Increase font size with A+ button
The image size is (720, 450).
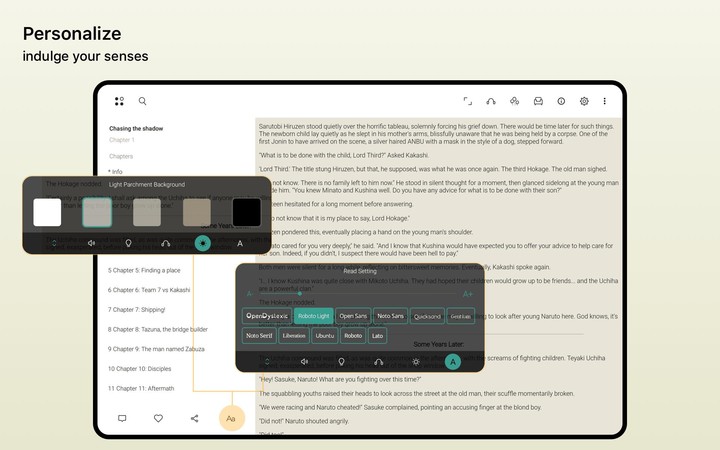tap(467, 294)
